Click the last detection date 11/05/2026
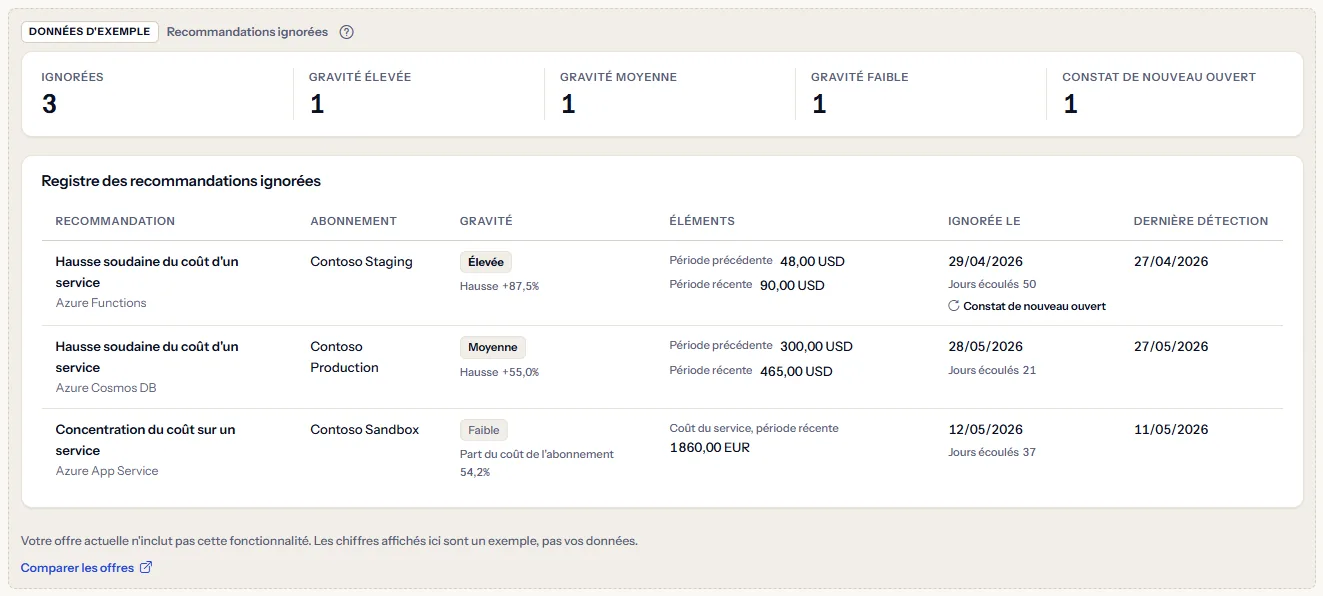Screen dimensions: 1323x596 pos(1171,430)
